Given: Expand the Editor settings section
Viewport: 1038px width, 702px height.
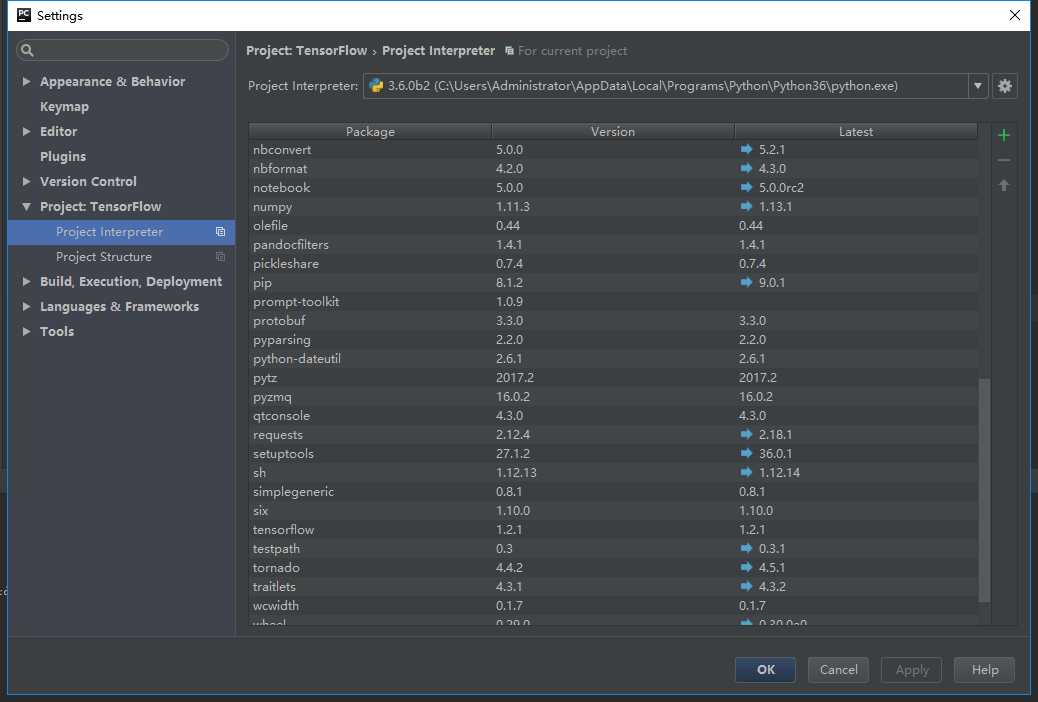Looking at the screenshot, I should click(x=26, y=132).
